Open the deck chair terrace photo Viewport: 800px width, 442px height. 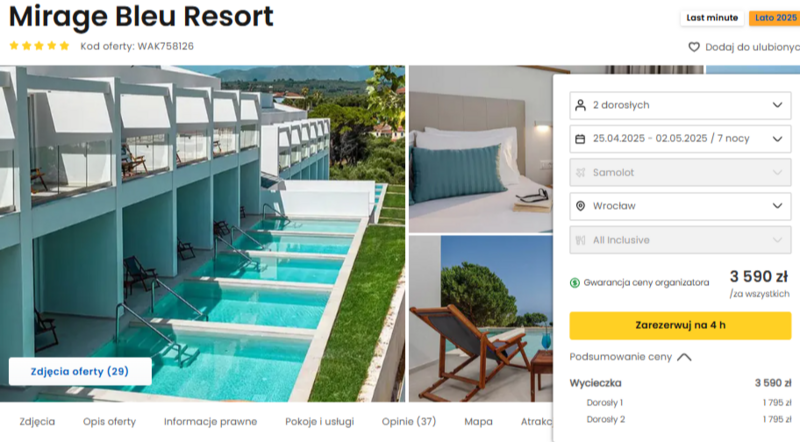[481, 318]
